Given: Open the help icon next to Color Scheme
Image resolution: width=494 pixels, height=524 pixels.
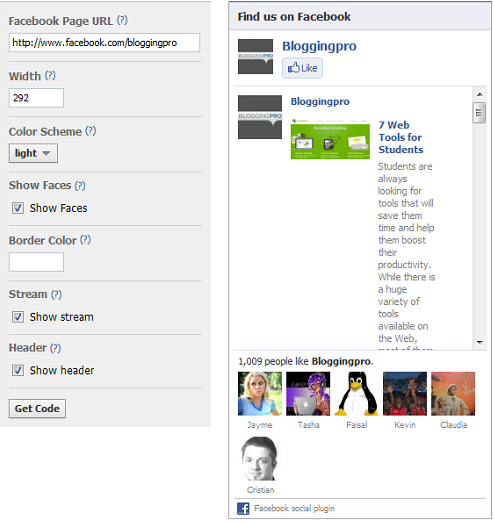Looking at the screenshot, I should 91,131.
